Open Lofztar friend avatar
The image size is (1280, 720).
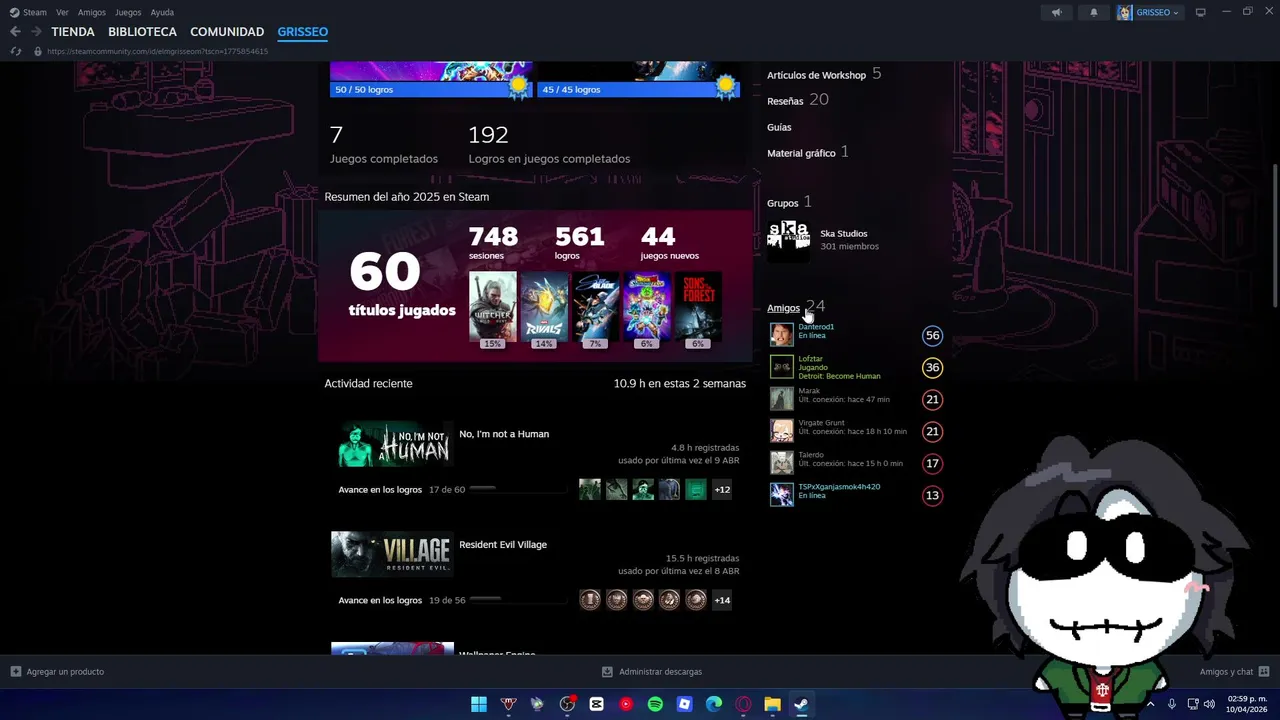coord(781,367)
